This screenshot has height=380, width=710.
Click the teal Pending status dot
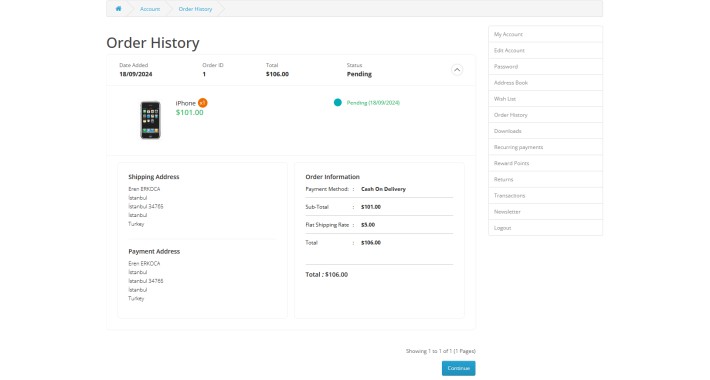click(x=337, y=102)
